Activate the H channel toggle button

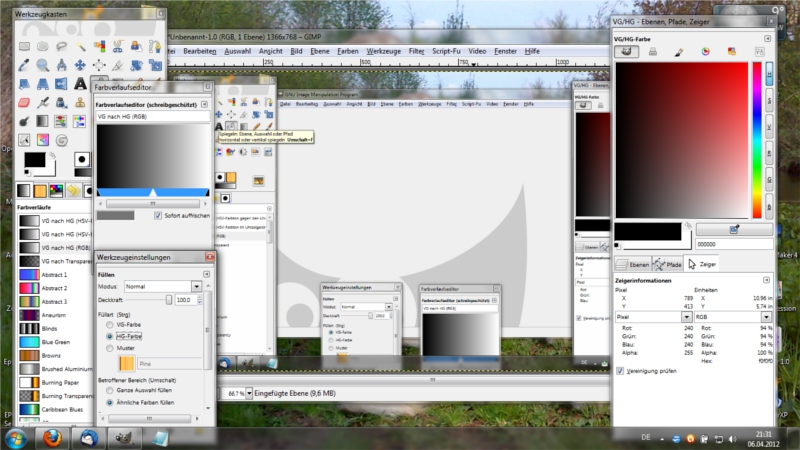pos(769,74)
